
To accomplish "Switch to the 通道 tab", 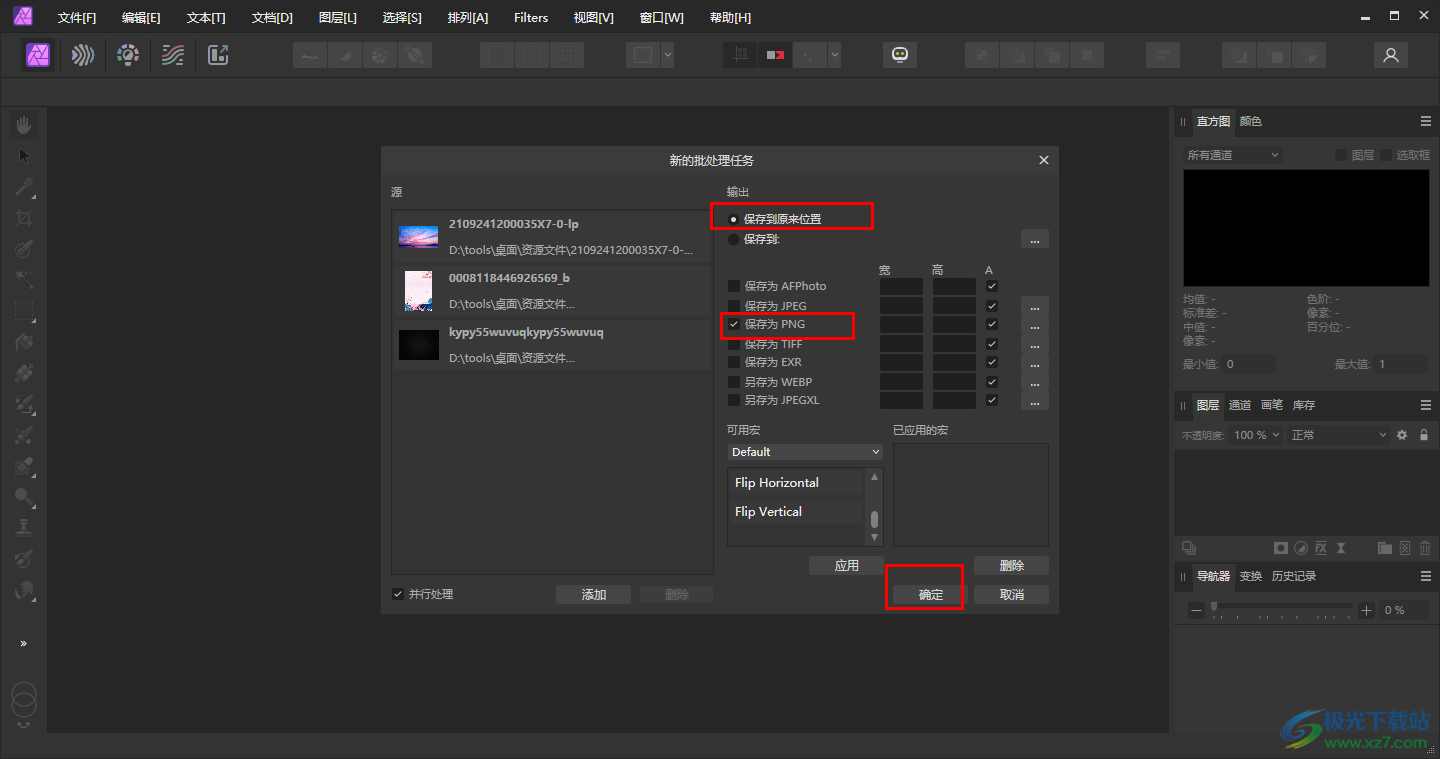I will [x=1240, y=405].
